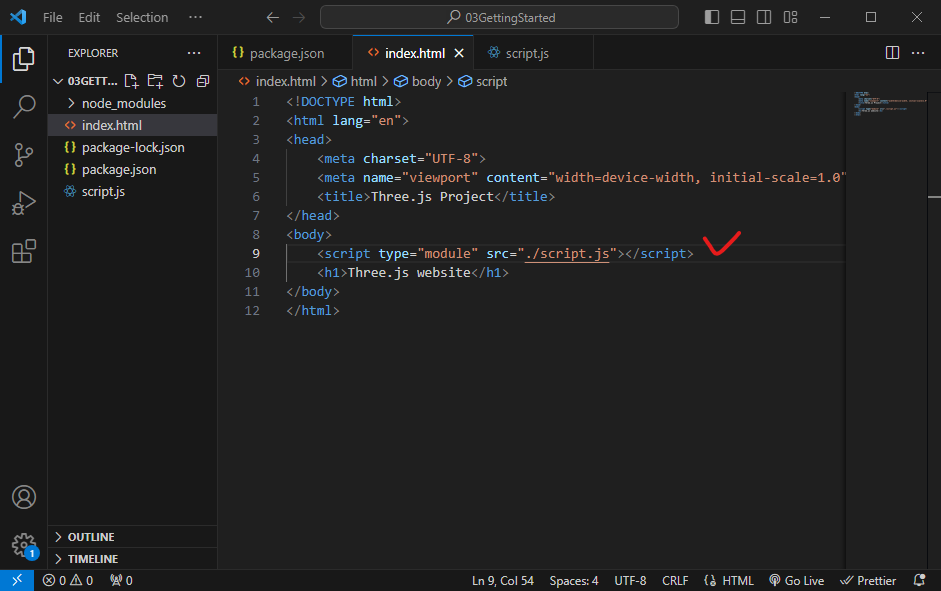Open the Run and Debug view
This screenshot has height=591, width=941.
(x=23, y=203)
